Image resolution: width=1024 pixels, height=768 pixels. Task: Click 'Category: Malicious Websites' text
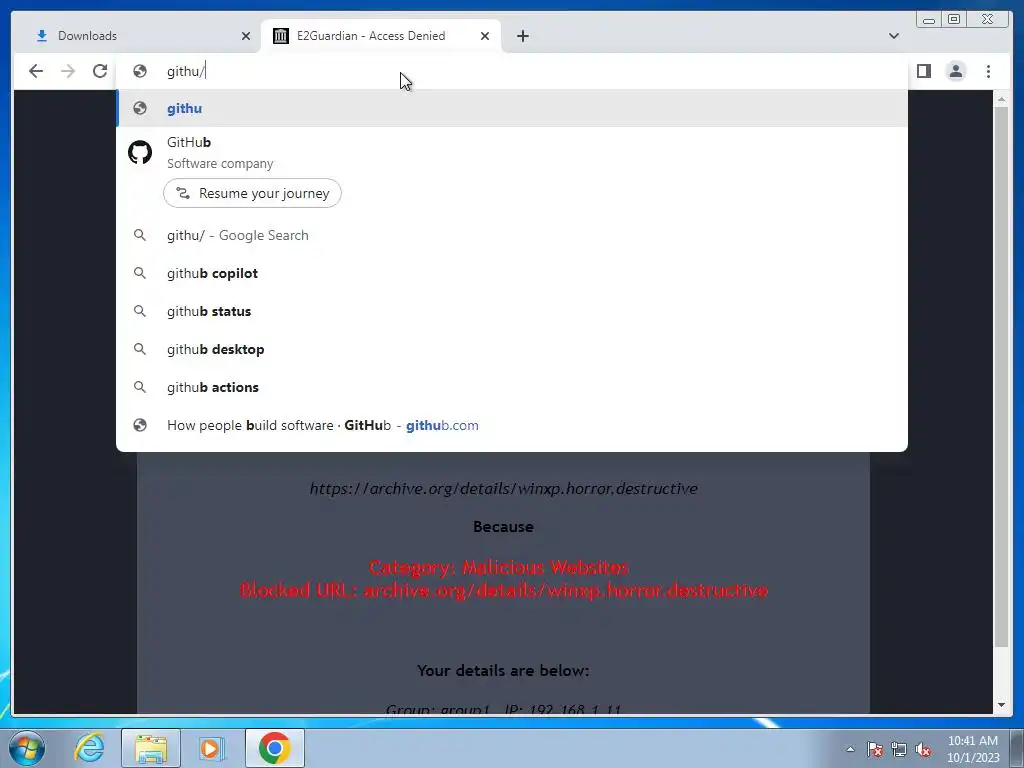[x=499, y=567]
